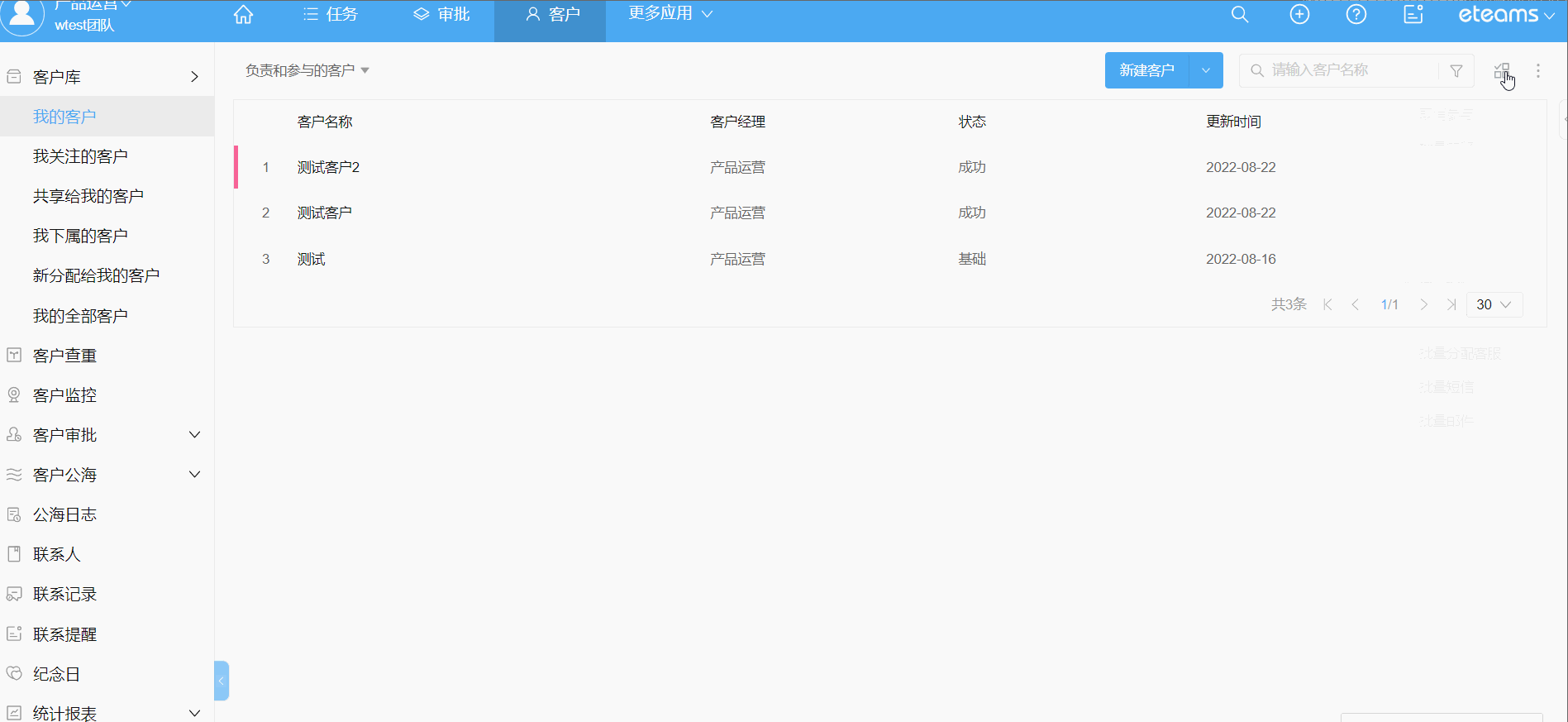Click the filter funnel icon

(1456, 71)
